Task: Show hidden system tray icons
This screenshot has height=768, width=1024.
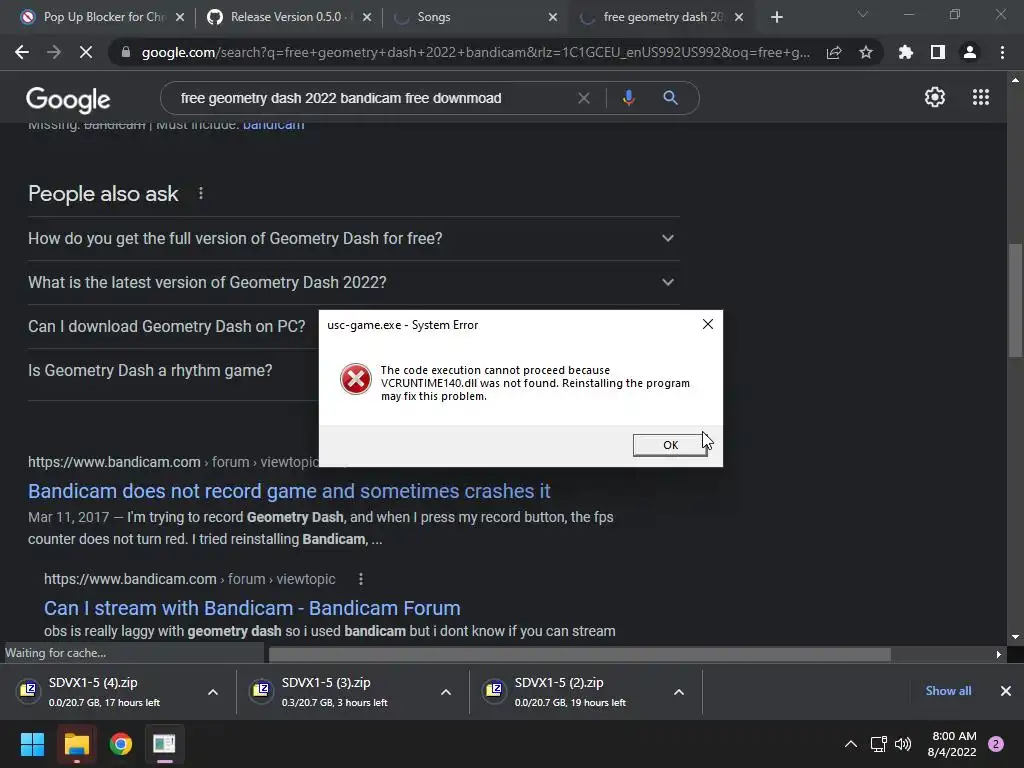Action: pyautogui.click(x=851, y=744)
